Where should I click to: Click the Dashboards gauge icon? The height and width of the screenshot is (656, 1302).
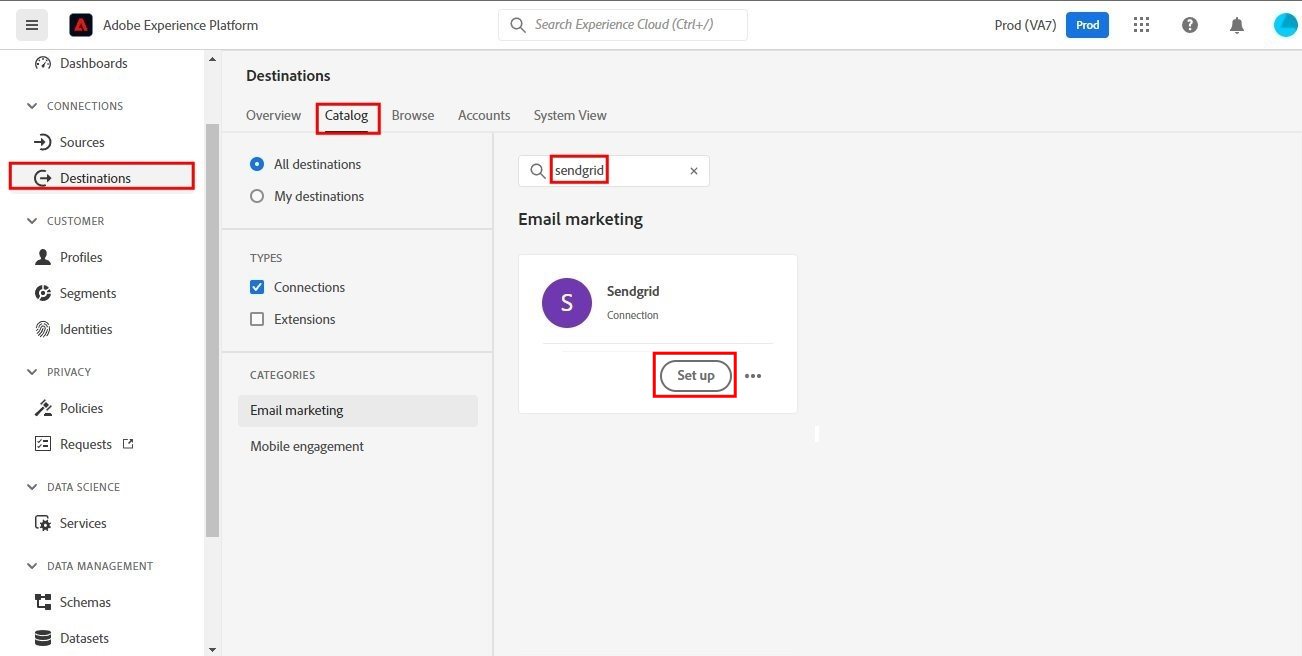pyautogui.click(x=43, y=63)
